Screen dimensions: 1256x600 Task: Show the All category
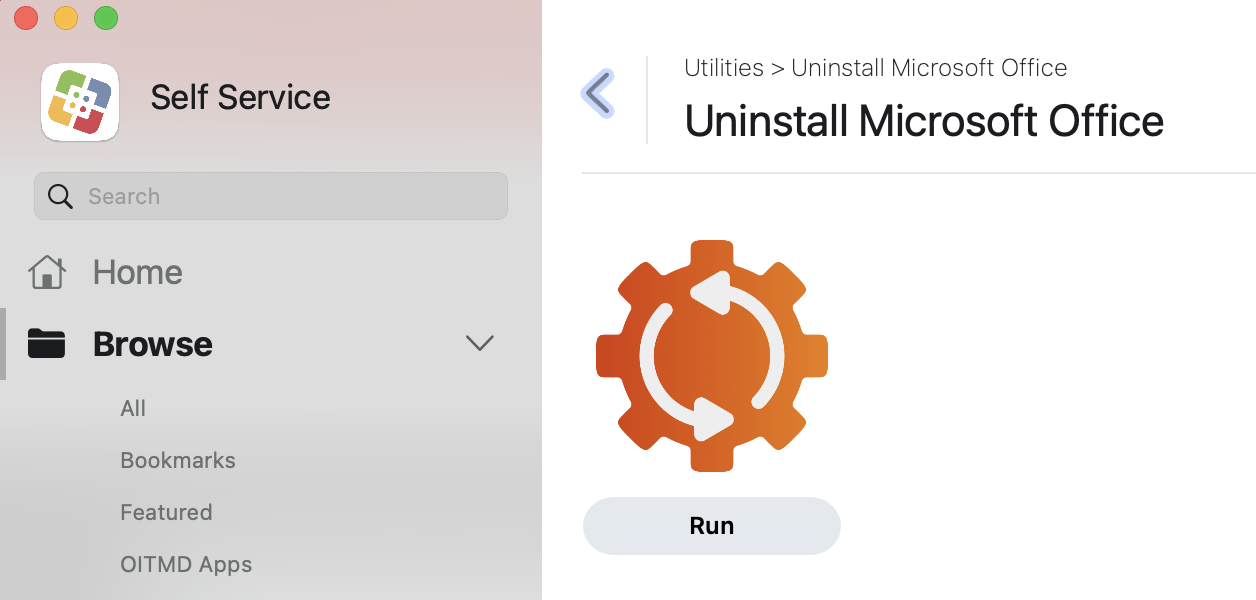click(133, 408)
